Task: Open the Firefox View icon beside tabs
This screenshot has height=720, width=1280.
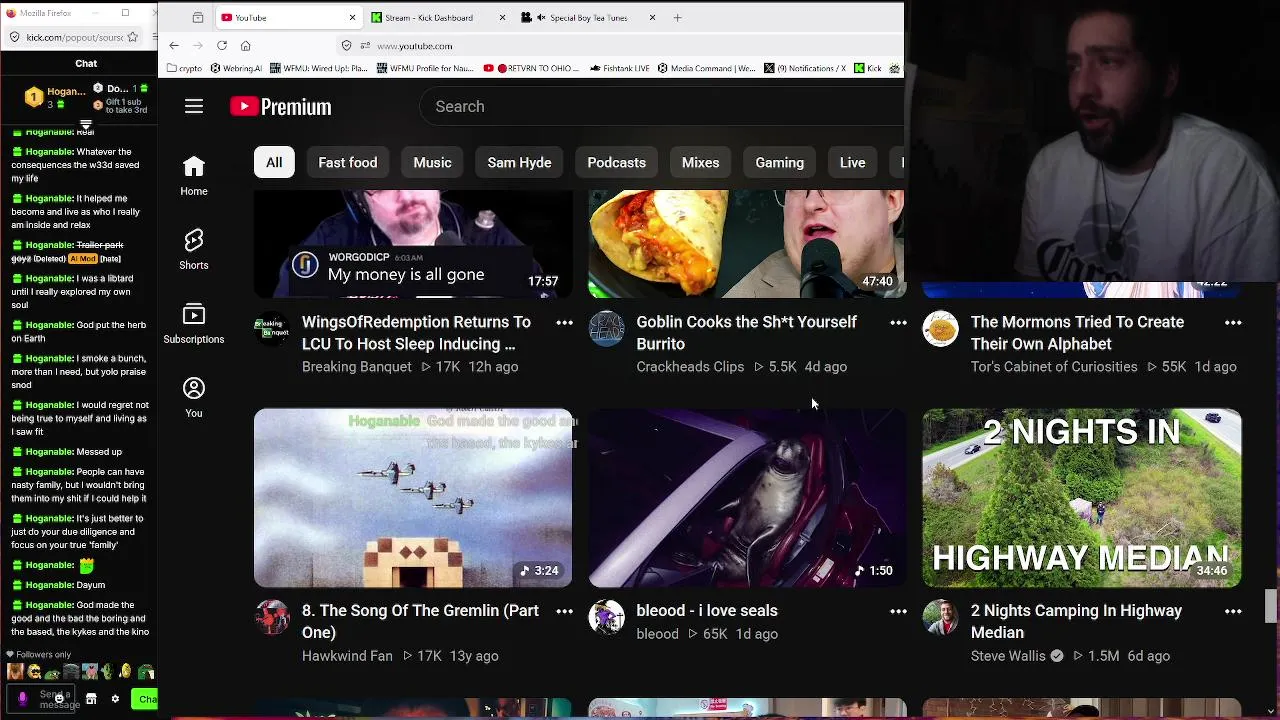Action: tap(198, 17)
